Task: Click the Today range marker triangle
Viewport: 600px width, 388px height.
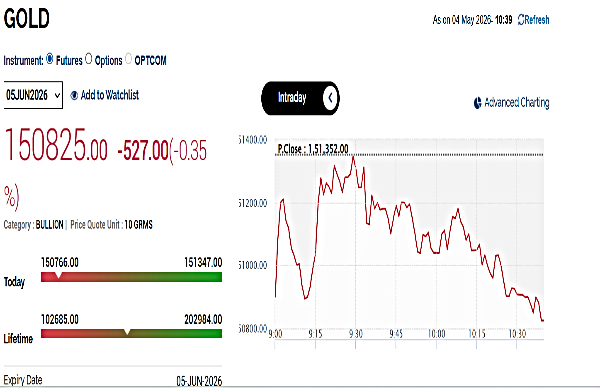Action: point(58,275)
